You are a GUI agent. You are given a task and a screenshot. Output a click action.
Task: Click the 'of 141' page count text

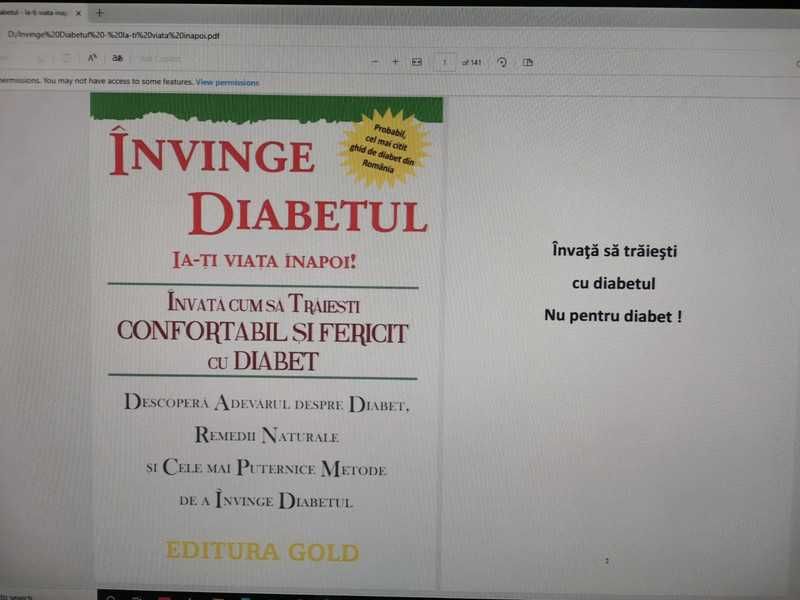point(471,62)
